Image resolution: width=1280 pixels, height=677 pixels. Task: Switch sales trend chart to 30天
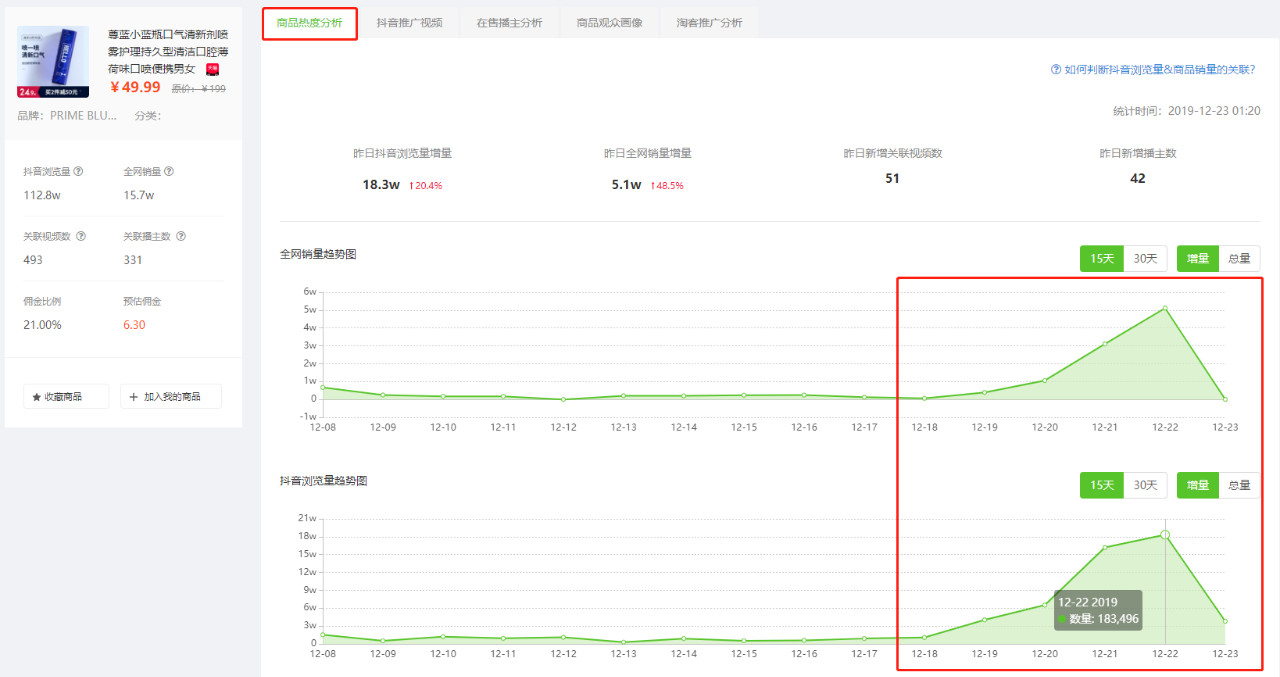click(1146, 258)
